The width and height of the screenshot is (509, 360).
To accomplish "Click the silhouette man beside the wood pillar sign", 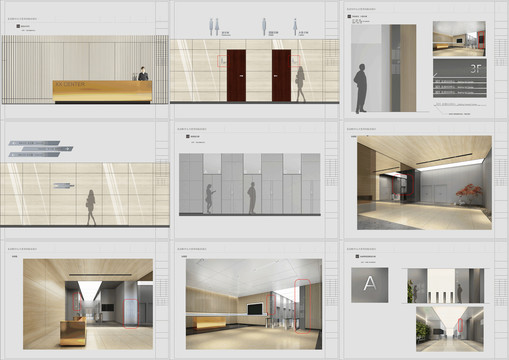I will pos(360,88).
